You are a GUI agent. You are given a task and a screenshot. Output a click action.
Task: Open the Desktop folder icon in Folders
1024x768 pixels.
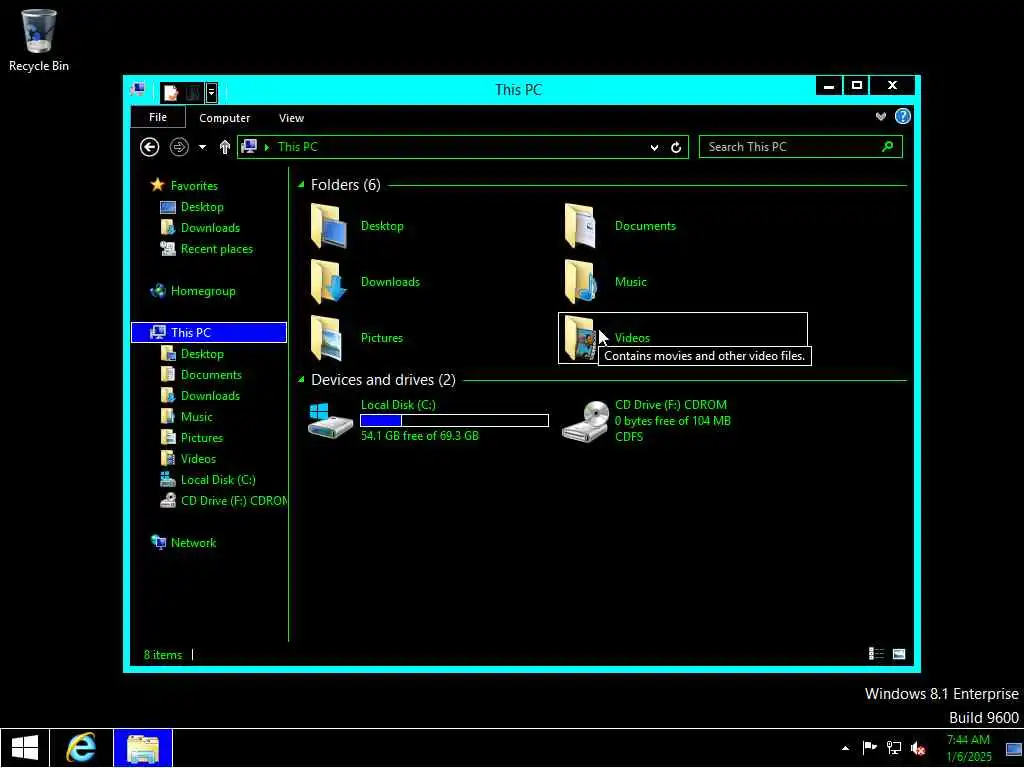pos(328,226)
